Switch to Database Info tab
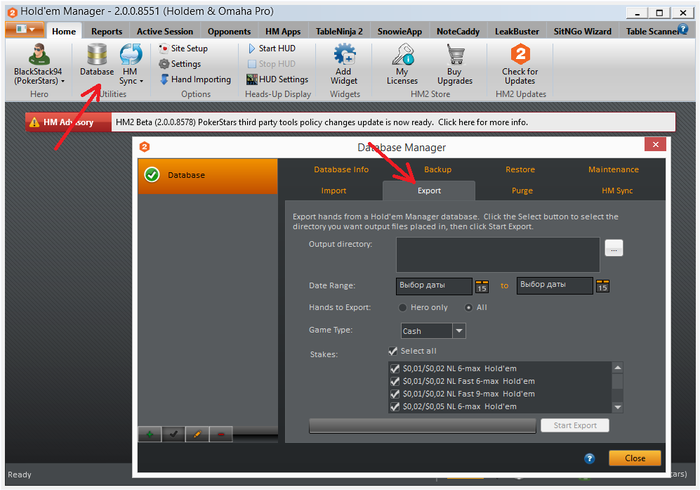This screenshot has width=700, height=490. click(341, 170)
